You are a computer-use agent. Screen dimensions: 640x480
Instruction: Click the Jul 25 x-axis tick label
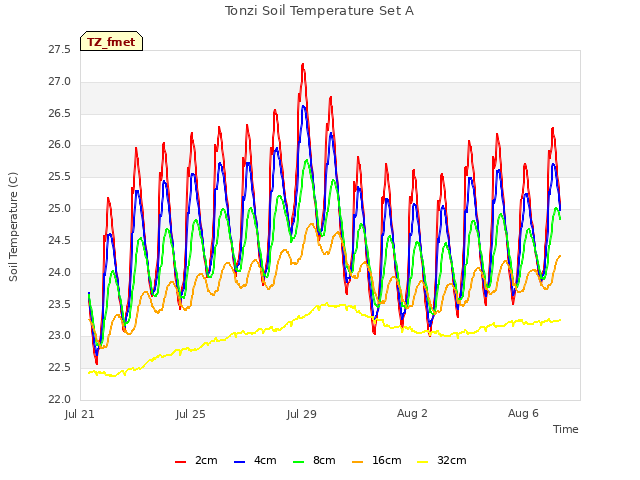[191, 414]
